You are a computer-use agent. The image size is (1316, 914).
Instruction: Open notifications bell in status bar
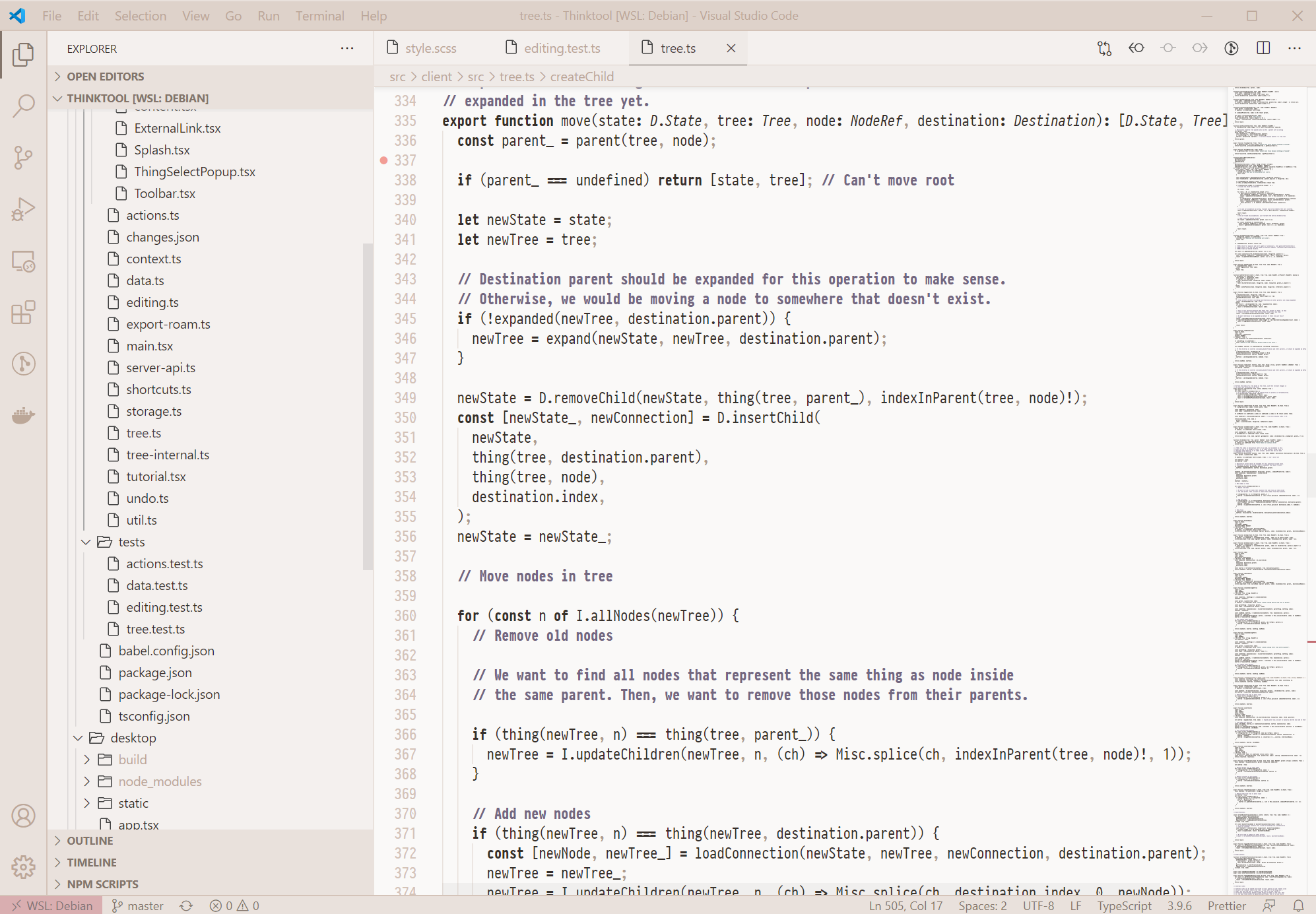[1298, 905]
